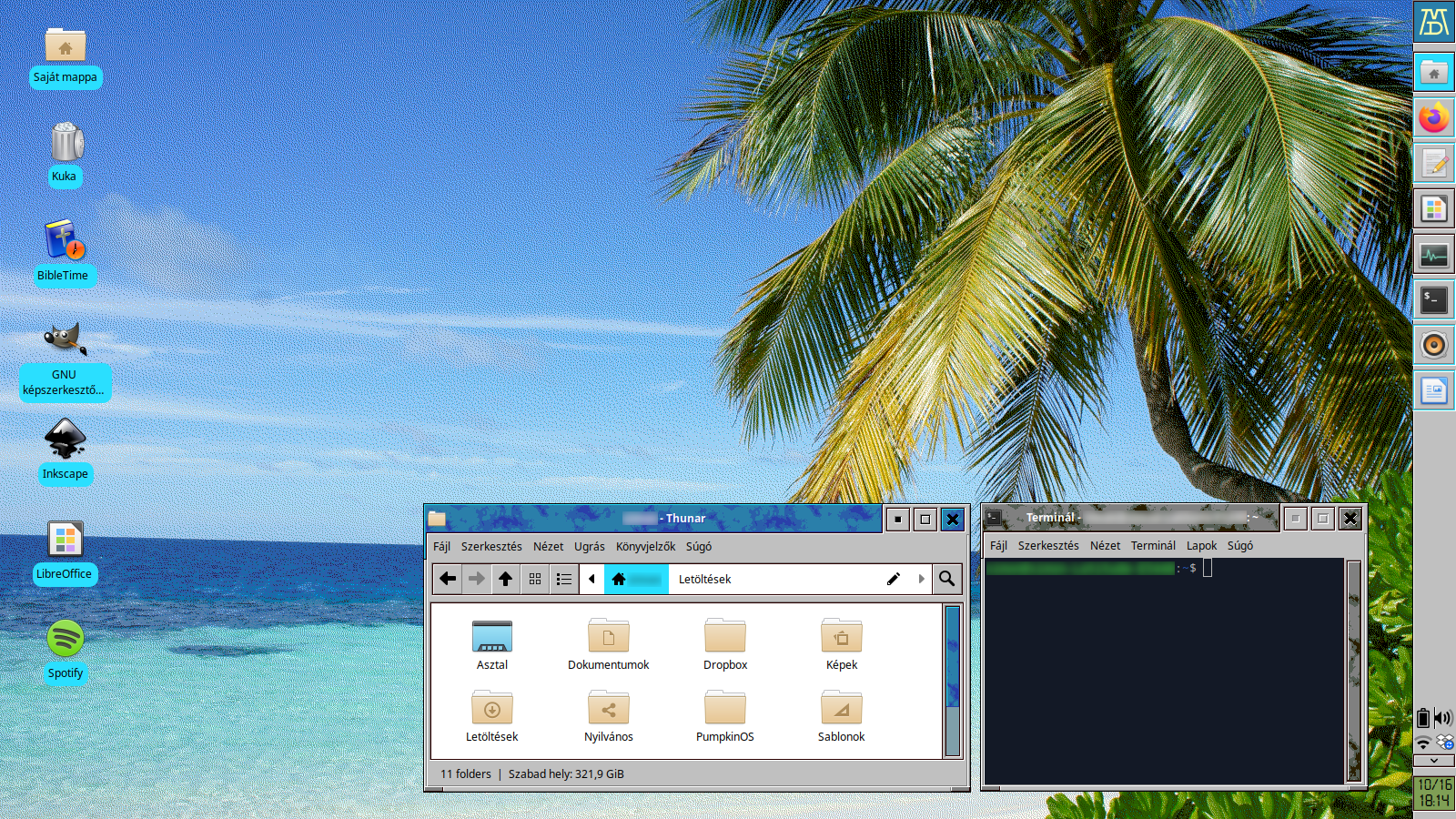This screenshot has width=1456, height=819.
Task: Click the LibreOffice launcher in the dock
Action: point(1434,208)
